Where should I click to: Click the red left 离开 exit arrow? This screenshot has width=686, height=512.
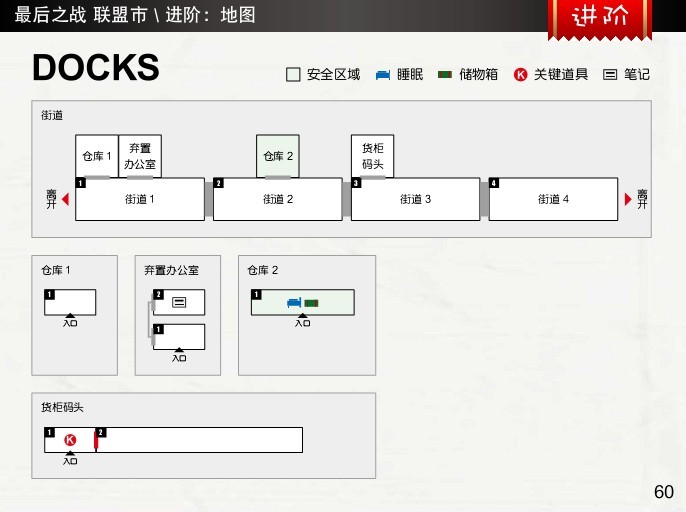[x=65, y=199]
